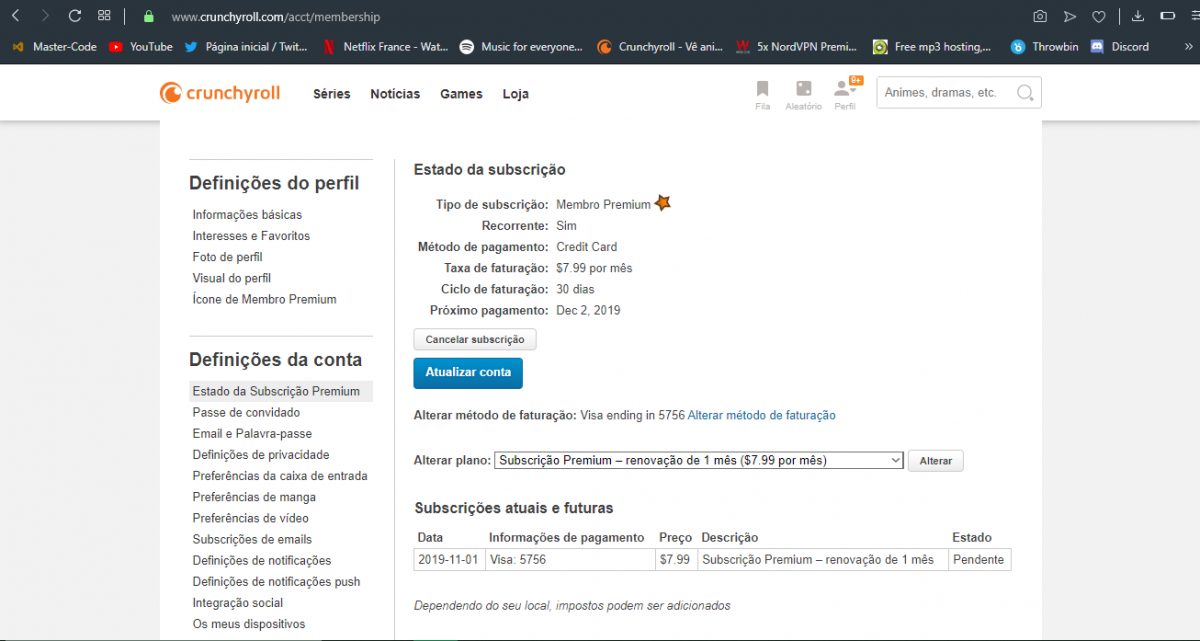Type in the Animes, dramas search field
Screen dimensions: 1200x641
click(945, 93)
